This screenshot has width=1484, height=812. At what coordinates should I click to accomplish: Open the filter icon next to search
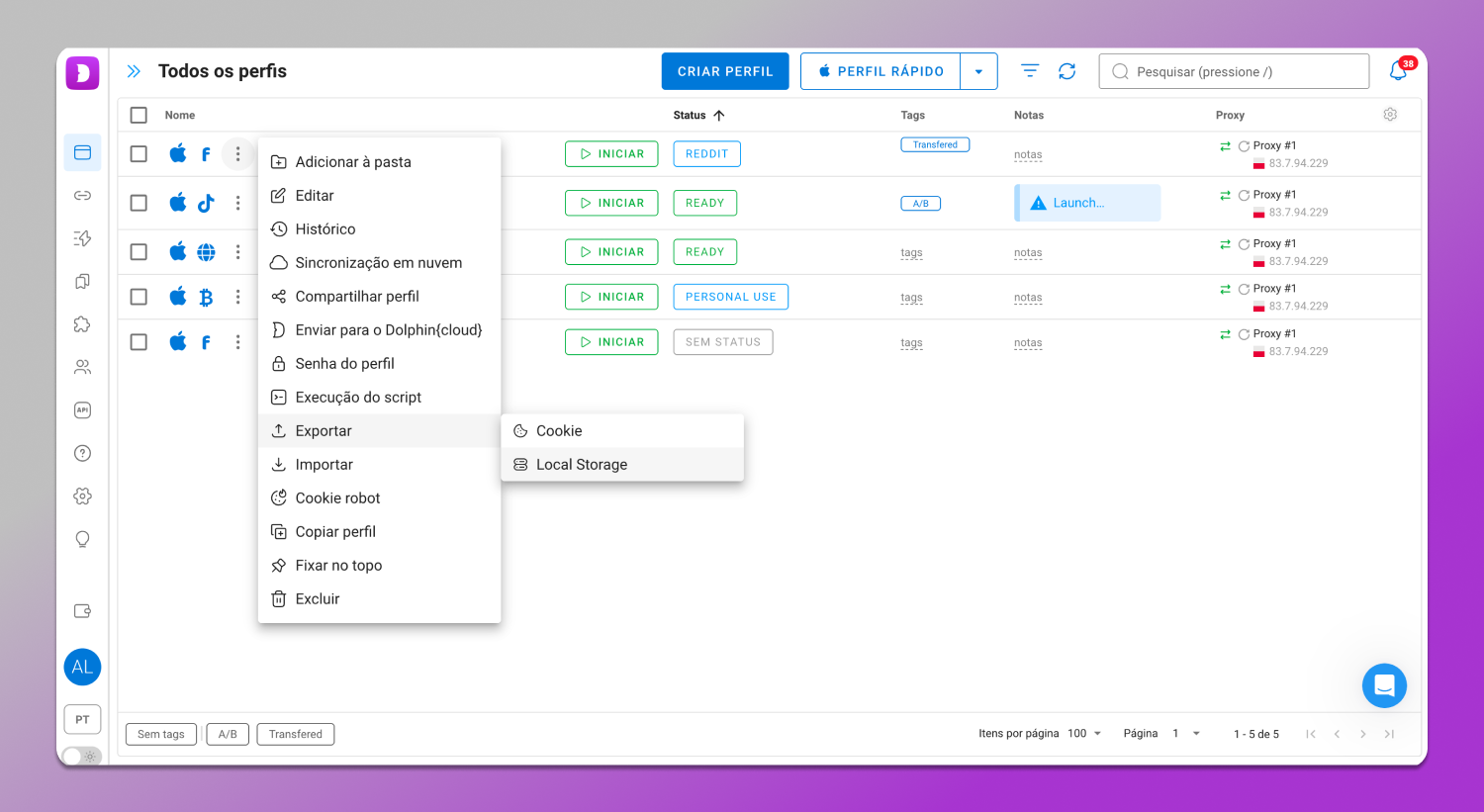click(x=1029, y=70)
